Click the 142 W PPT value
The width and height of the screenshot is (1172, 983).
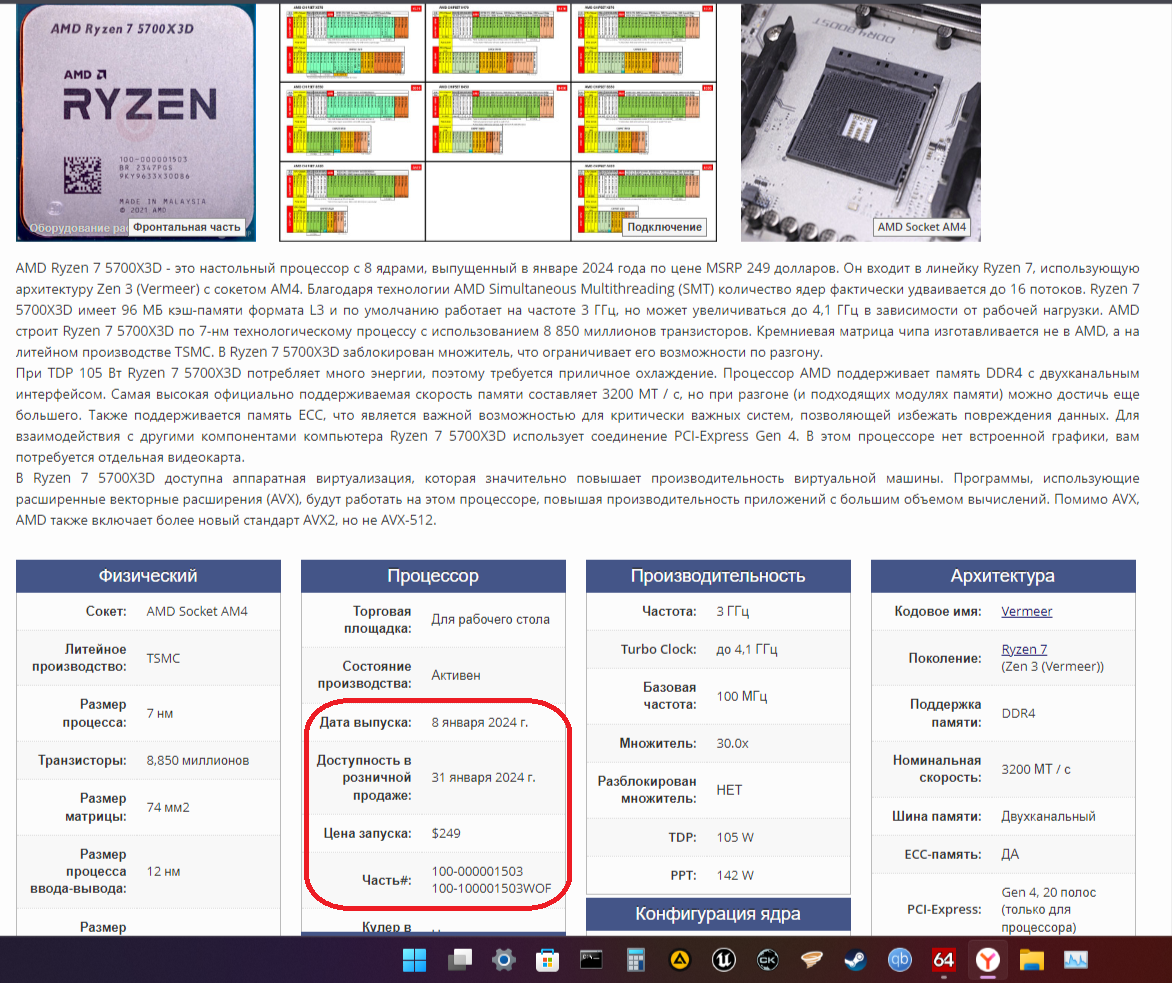tap(735, 875)
